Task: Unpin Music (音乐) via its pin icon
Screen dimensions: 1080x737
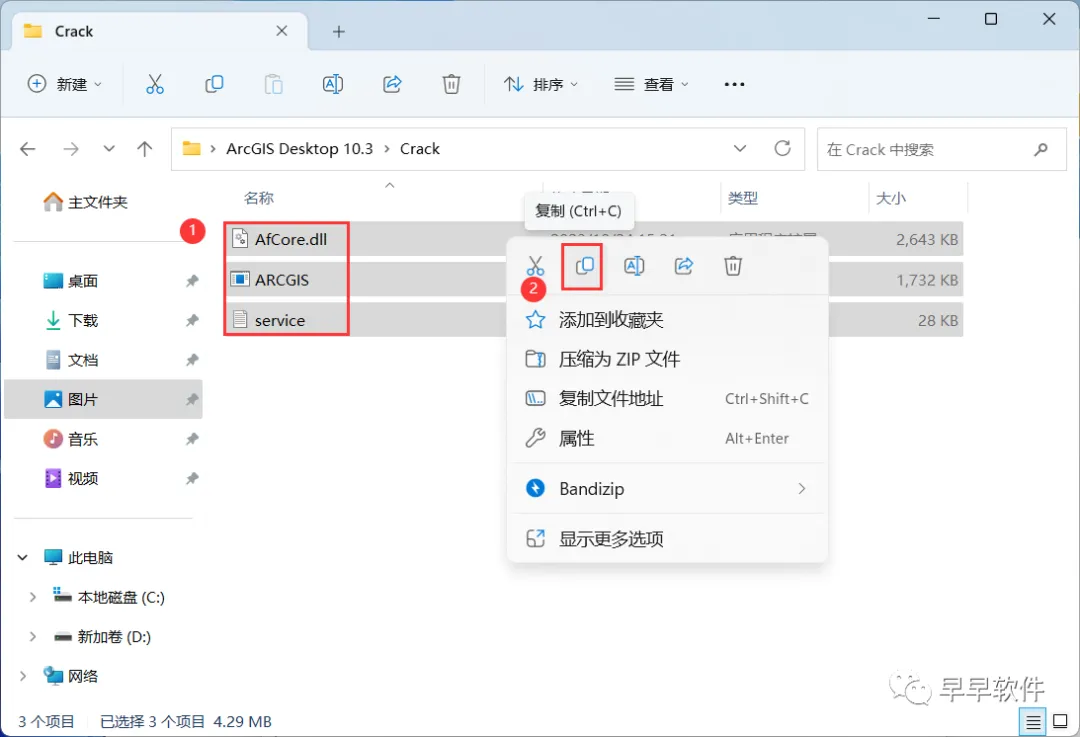Action: 192,439
